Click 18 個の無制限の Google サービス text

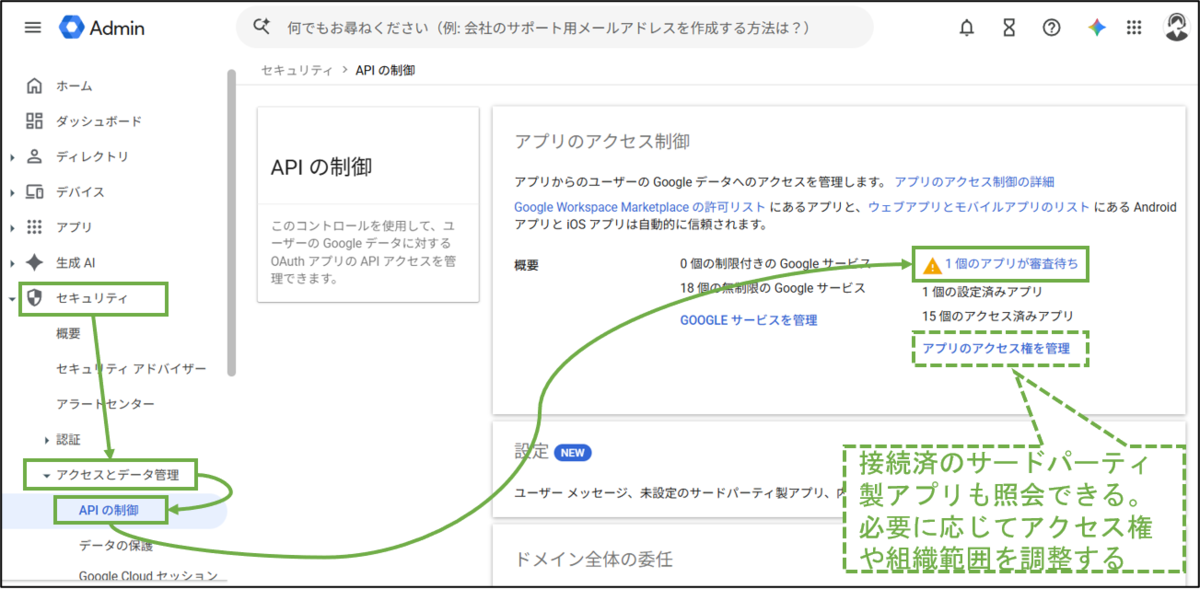click(773, 288)
